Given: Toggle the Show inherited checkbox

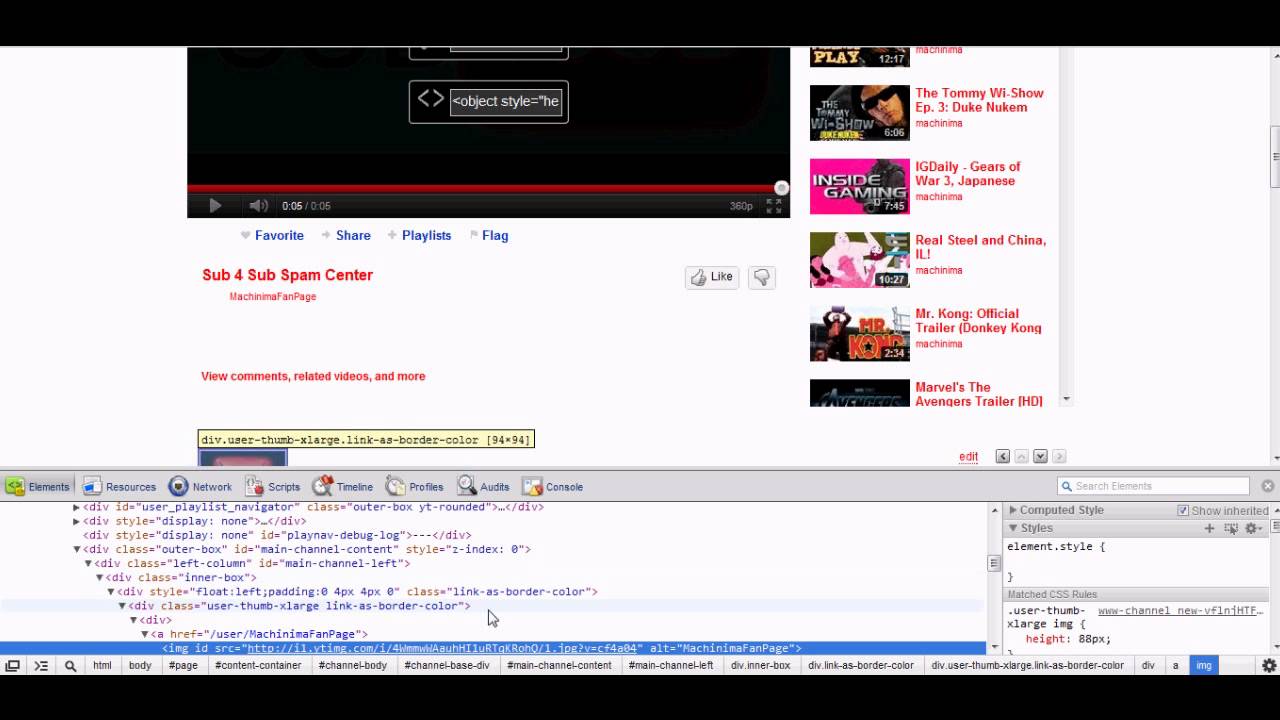Looking at the screenshot, I should tap(1183, 510).
